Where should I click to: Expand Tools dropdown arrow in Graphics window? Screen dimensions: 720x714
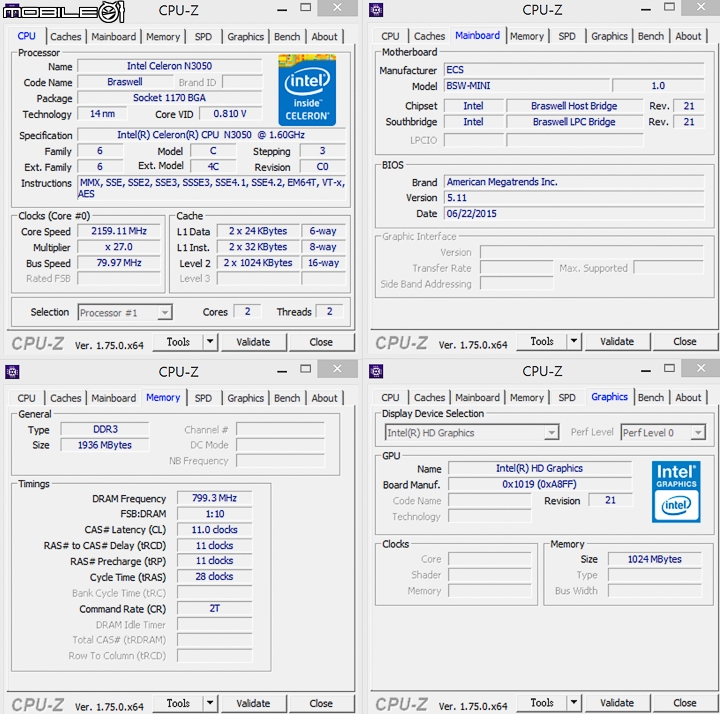574,703
